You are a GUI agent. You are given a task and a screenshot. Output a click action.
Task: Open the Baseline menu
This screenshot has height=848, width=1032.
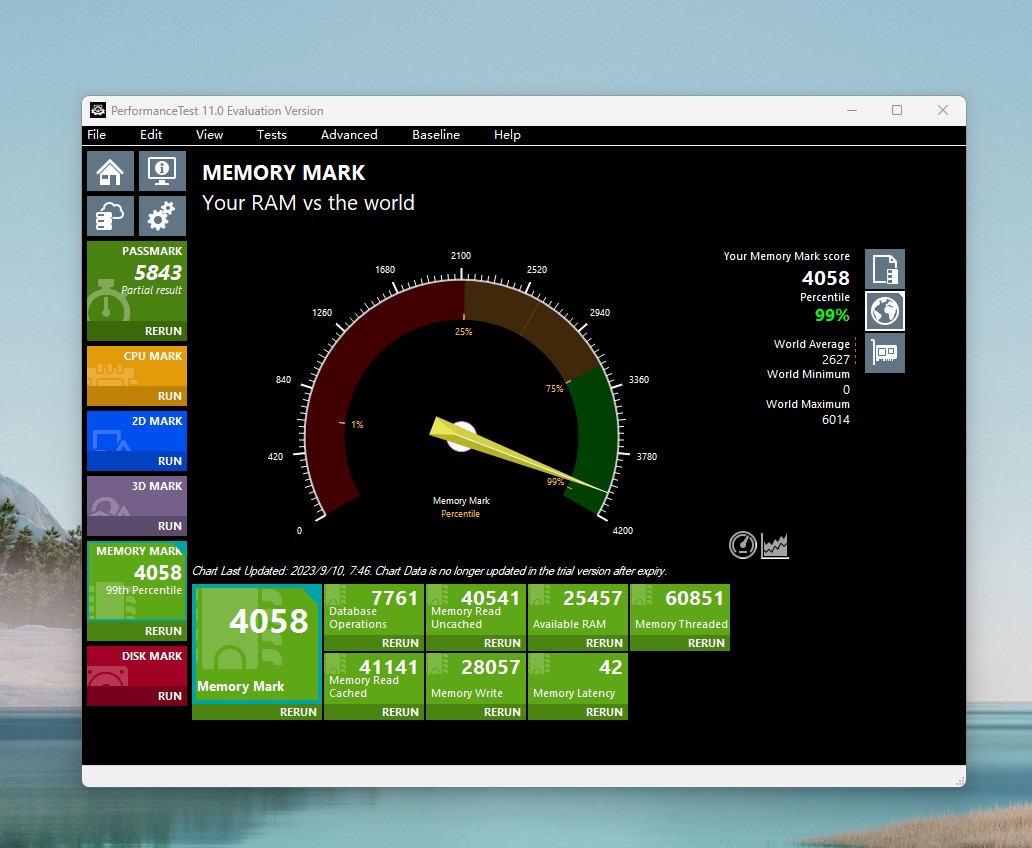coord(436,134)
